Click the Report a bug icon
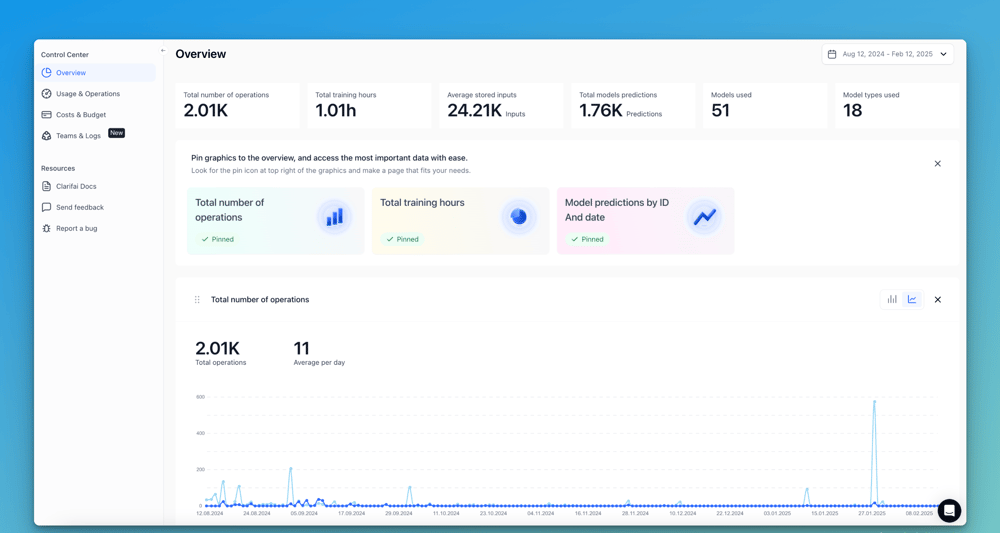1000x533 pixels. (47, 229)
